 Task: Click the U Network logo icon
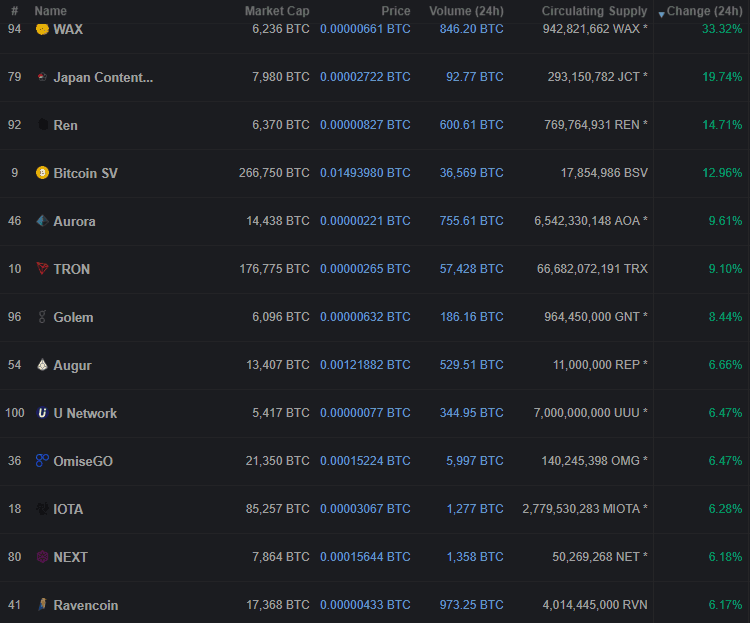pyautogui.click(x=42, y=412)
